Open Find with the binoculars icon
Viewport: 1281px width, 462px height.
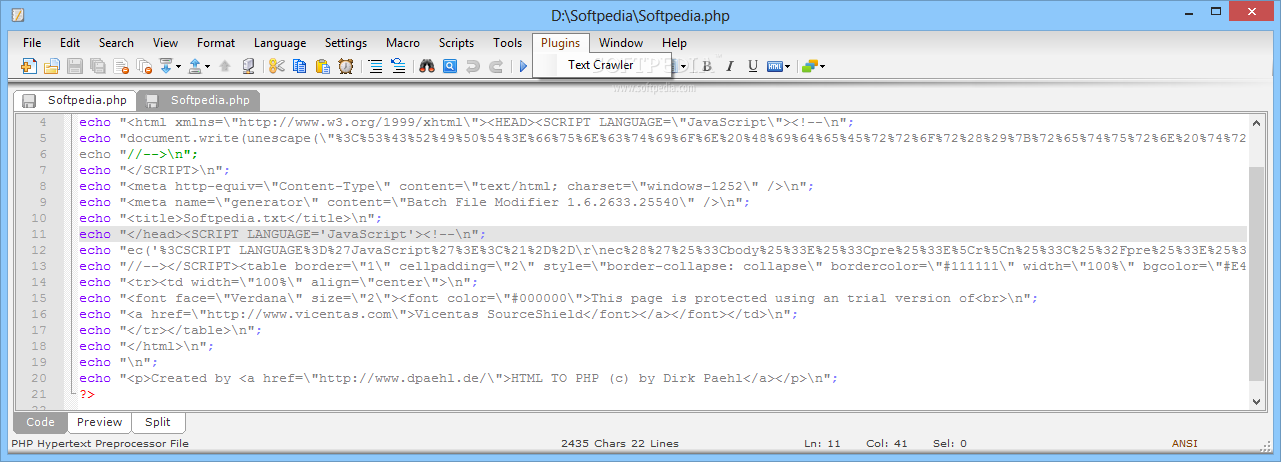(x=427, y=67)
